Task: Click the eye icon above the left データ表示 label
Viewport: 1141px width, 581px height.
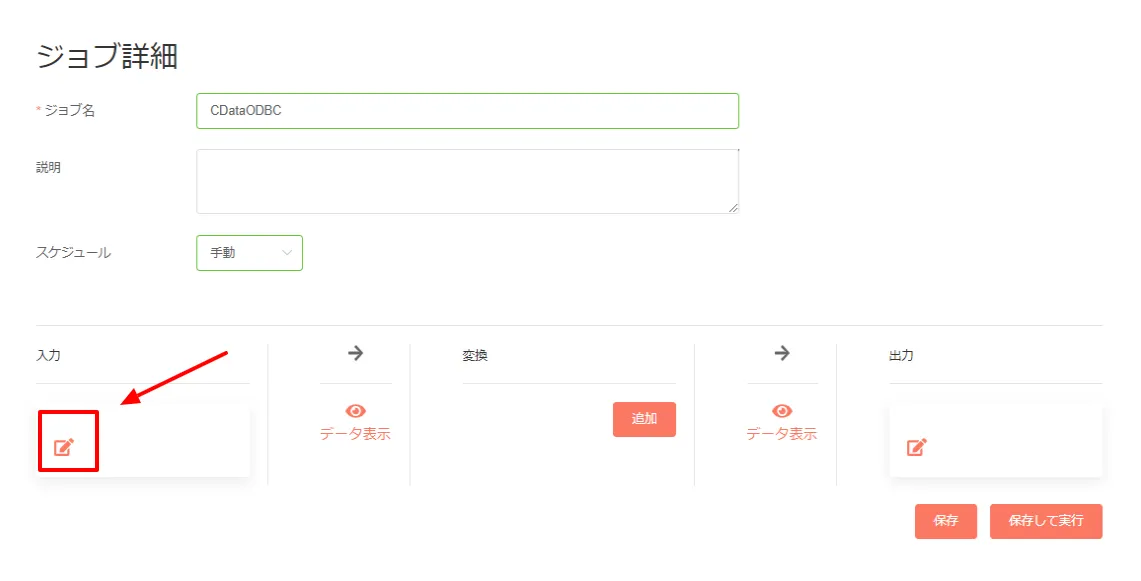Action: coord(356,408)
